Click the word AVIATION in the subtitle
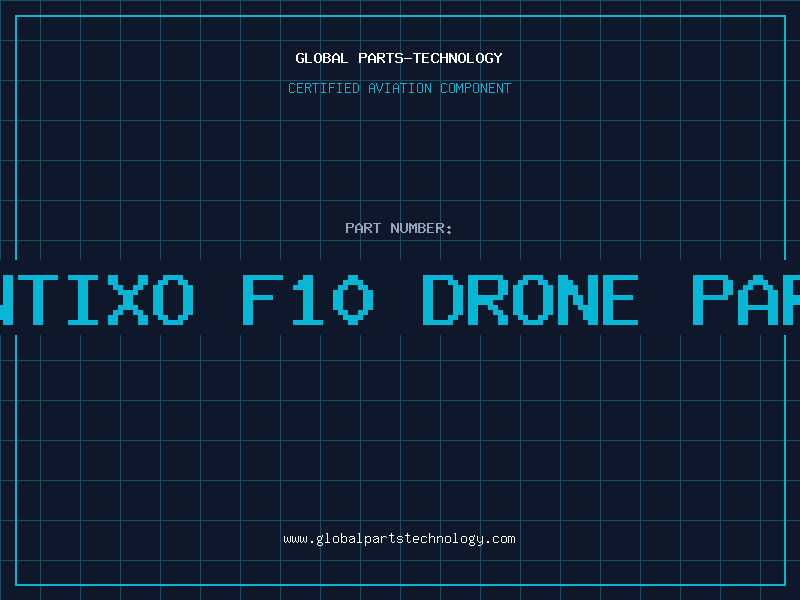800x600 pixels. [400, 88]
